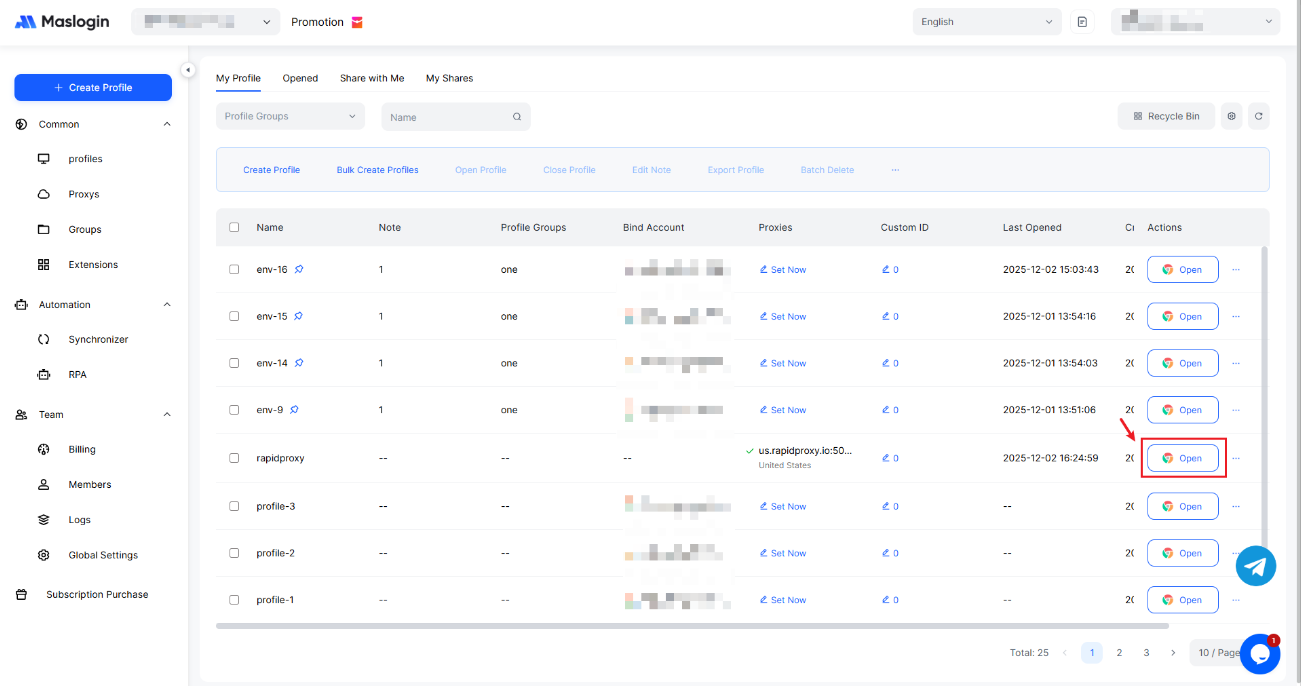Image resolution: width=1301 pixels, height=686 pixels.
Task: Click the pin icon next to env-16
Action: click(x=299, y=269)
